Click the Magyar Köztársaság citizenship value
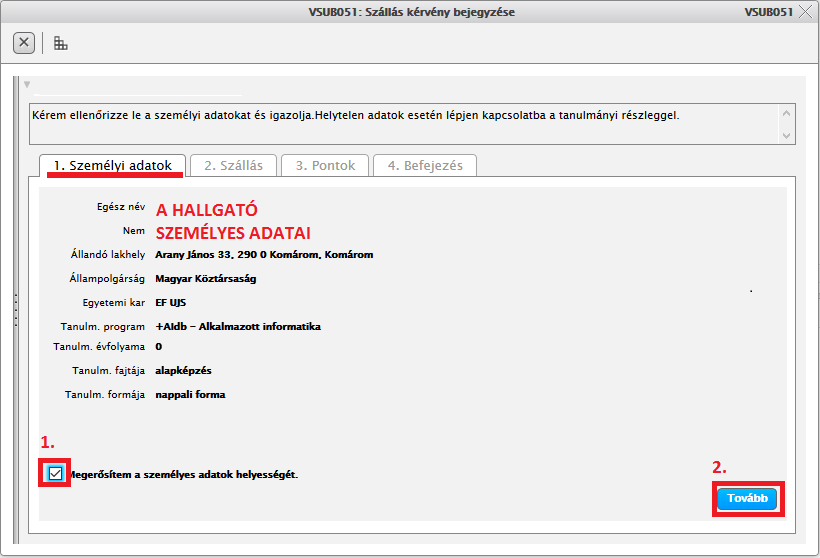This screenshot has width=820, height=558. pyautogui.click(x=205, y=279)
